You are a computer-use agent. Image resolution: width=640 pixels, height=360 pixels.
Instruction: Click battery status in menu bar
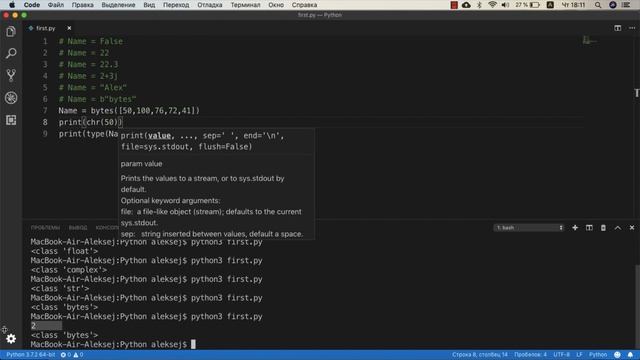(527, 5)
